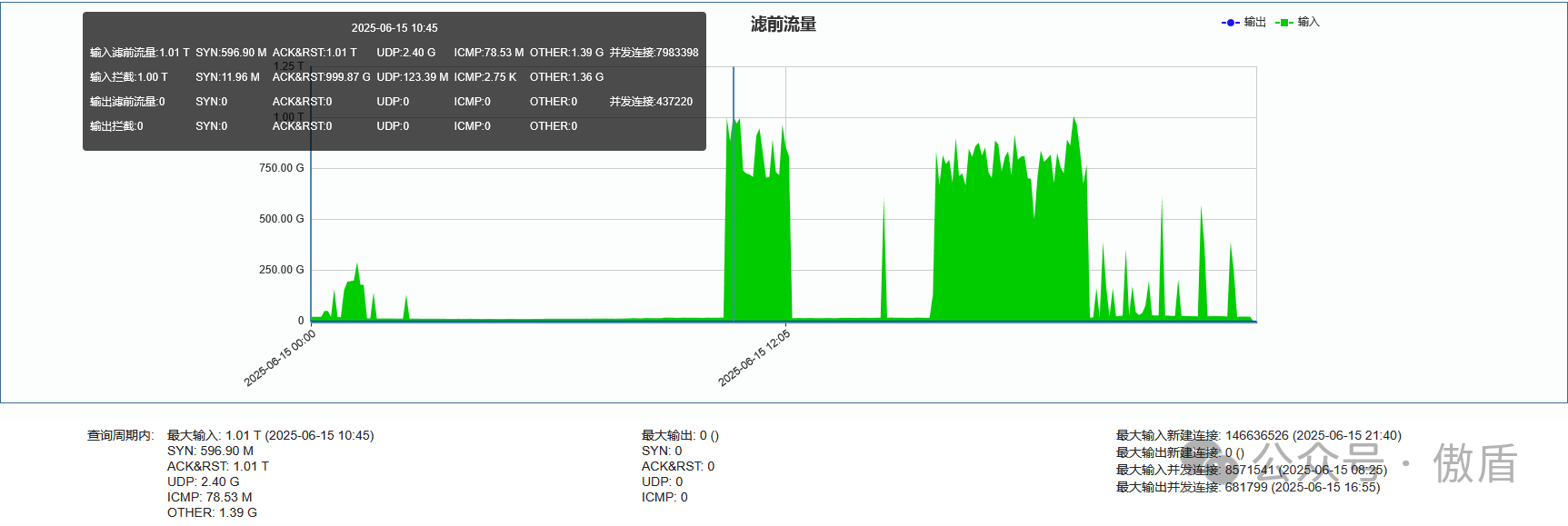The width and height of the screenshot is (1568, 526).
Task: Click the 500.00 G y-axis label
Action: [282, 219]
